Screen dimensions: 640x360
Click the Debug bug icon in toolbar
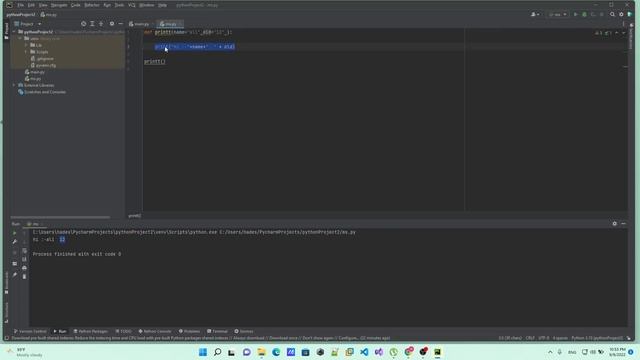(584, 14)
